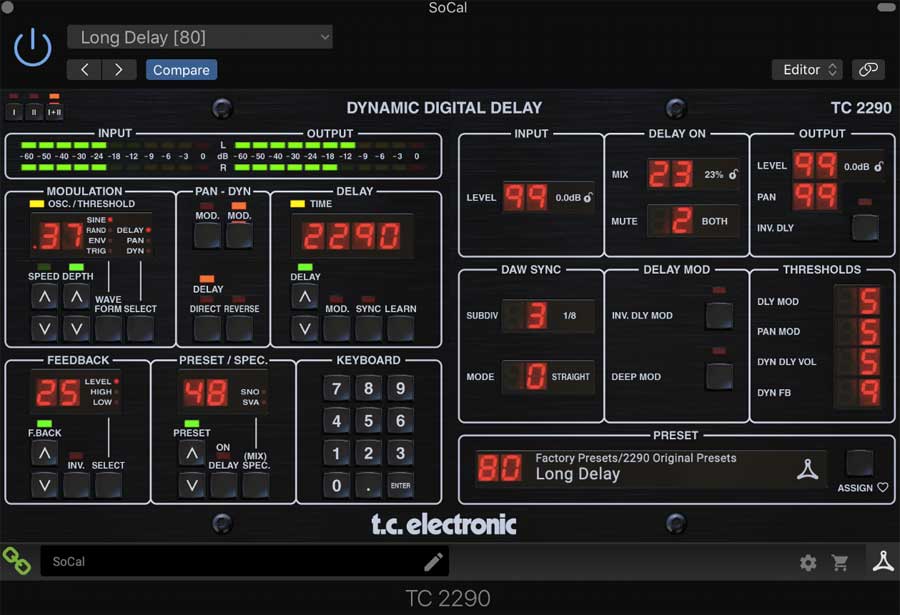Click the MIX value display showing 23
Screen dimensions: 900x615
[670, 174]
